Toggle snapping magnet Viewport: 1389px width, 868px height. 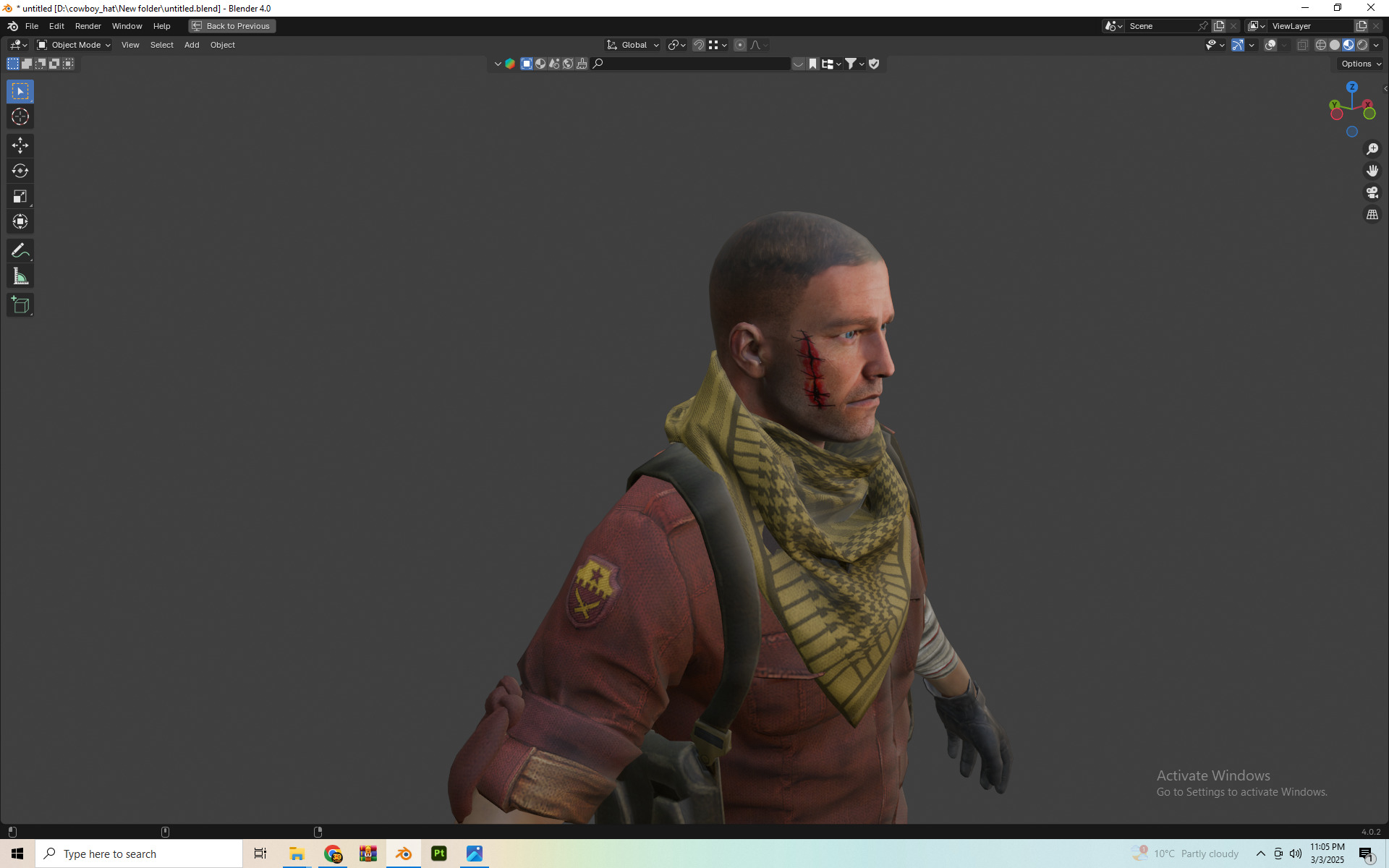coord(699,45)
